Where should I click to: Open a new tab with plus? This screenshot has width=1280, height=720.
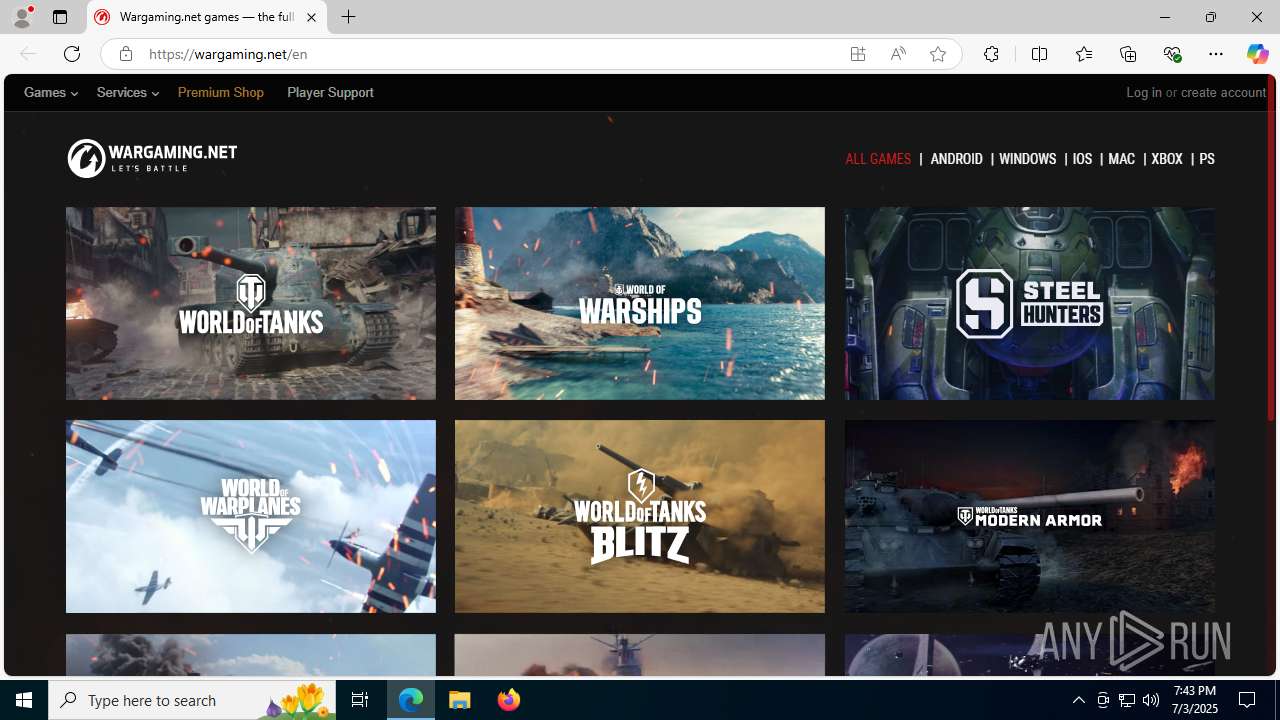[x=348, y=17]
